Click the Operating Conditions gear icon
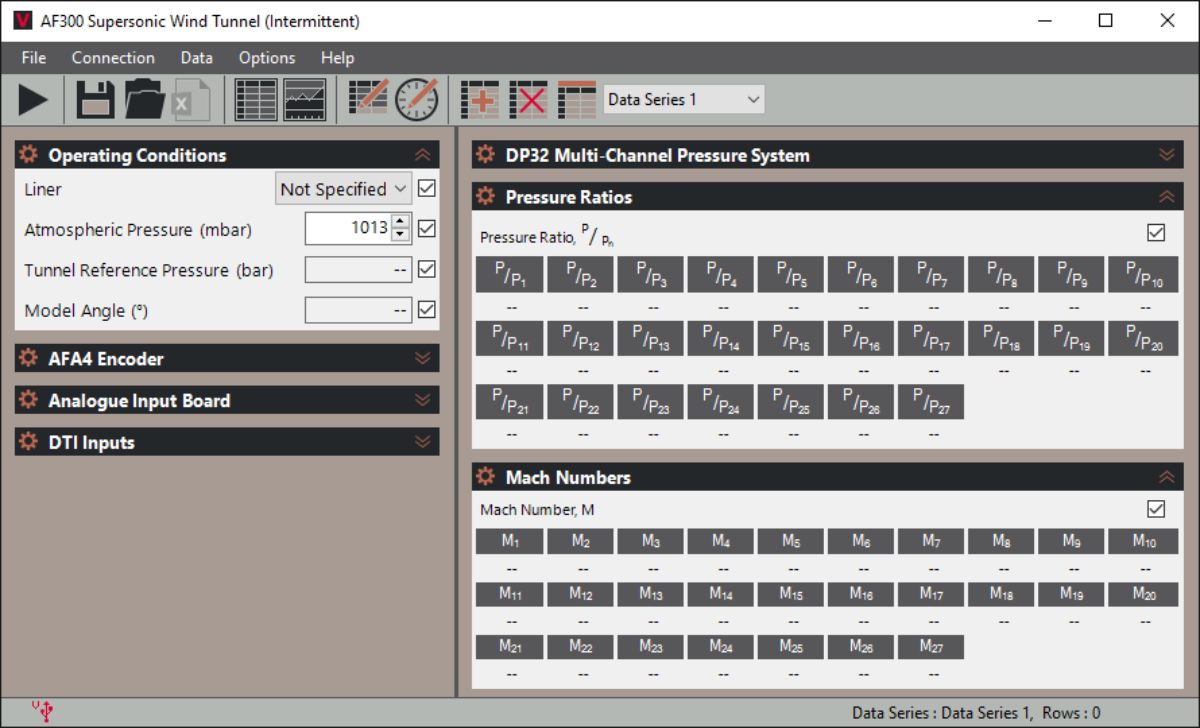Viewport: 1200px width, 728px height. 28,155
